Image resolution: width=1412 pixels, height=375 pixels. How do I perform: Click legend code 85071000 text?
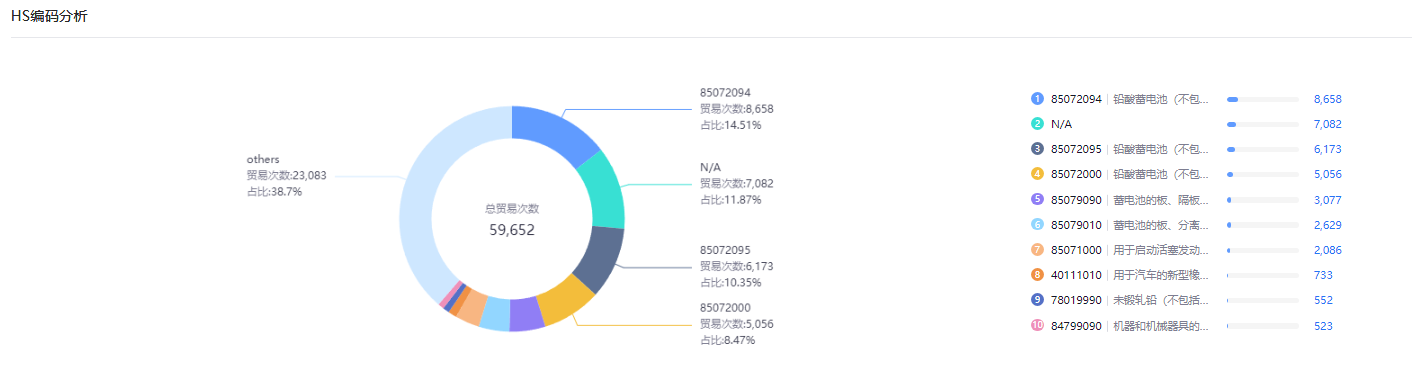click(x=1076, y=249)
